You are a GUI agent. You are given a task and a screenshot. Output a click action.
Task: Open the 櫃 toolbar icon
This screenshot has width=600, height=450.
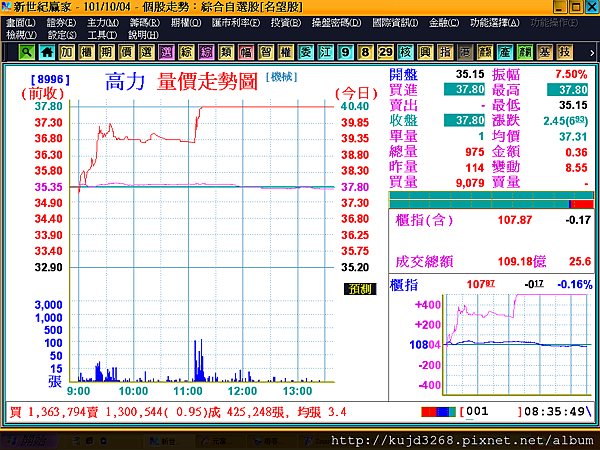(x=86, y=52)
